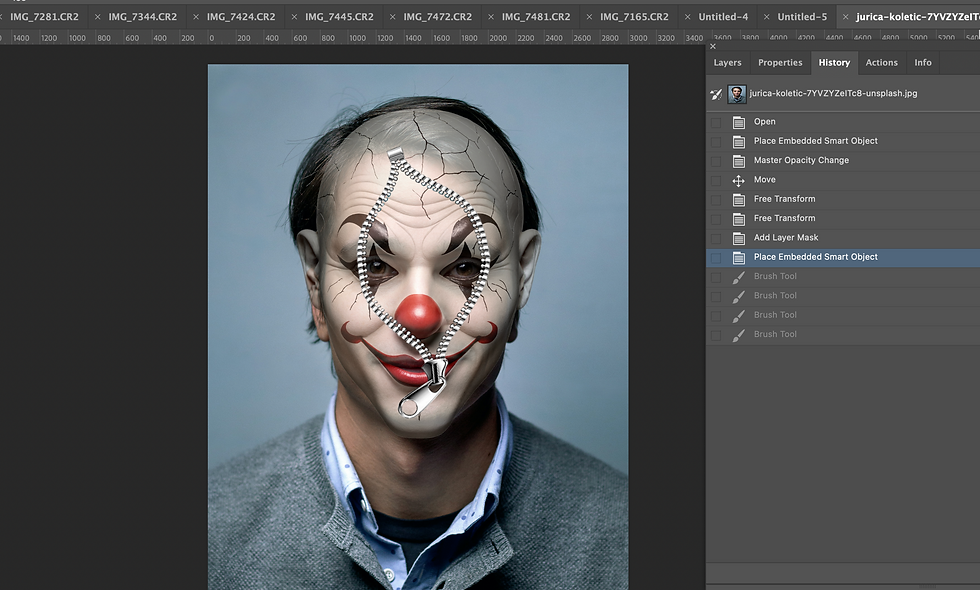Set history brush source at first Brush Tool
The height and width of the screenshot is (590, 980).
pos(716,278)
